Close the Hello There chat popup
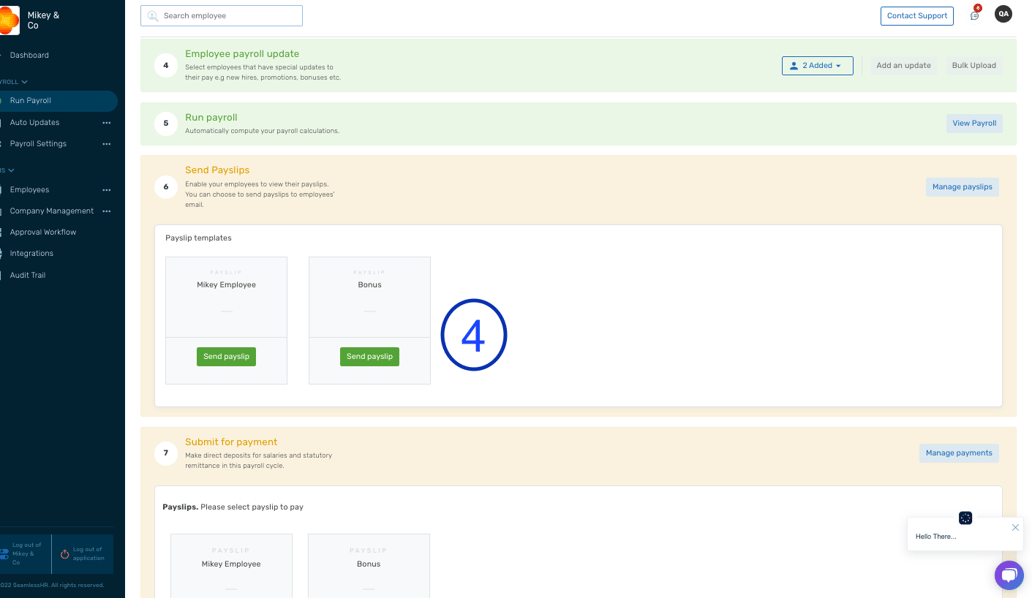 (1015, 527)
